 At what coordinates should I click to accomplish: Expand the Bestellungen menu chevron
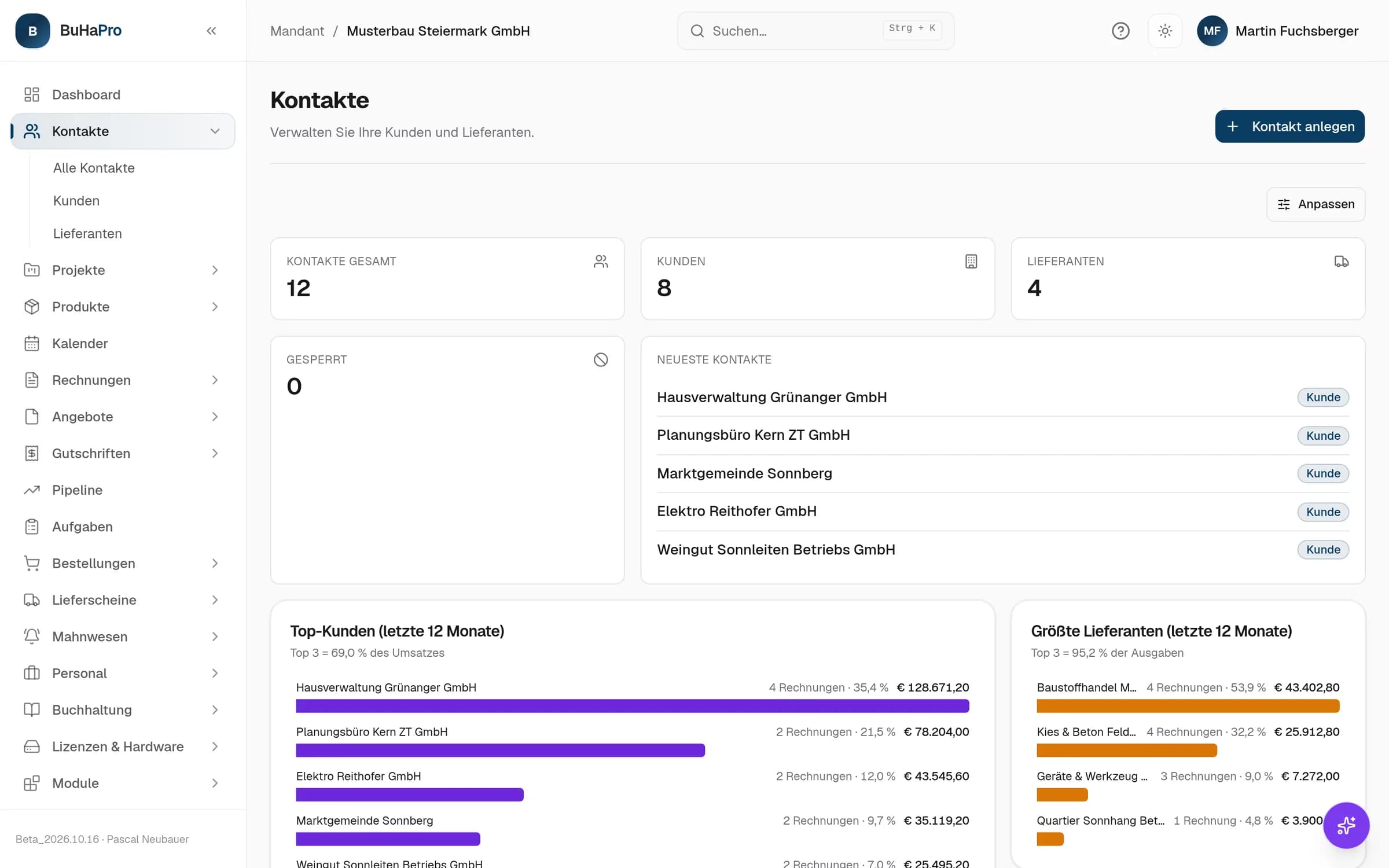(215, 563)
